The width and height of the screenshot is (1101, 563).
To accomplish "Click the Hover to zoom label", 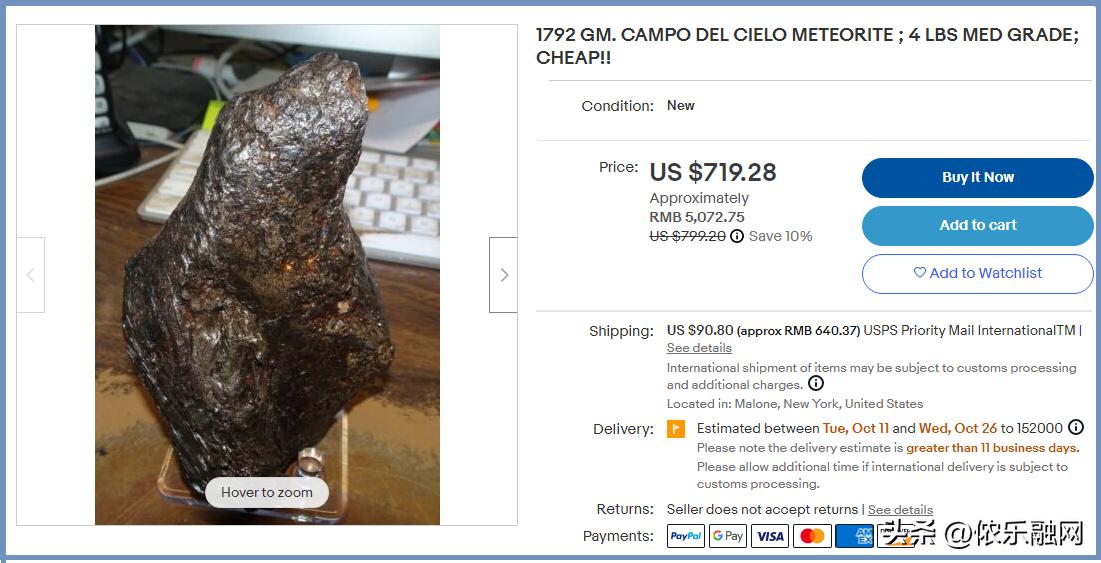I will coord(267,493).
